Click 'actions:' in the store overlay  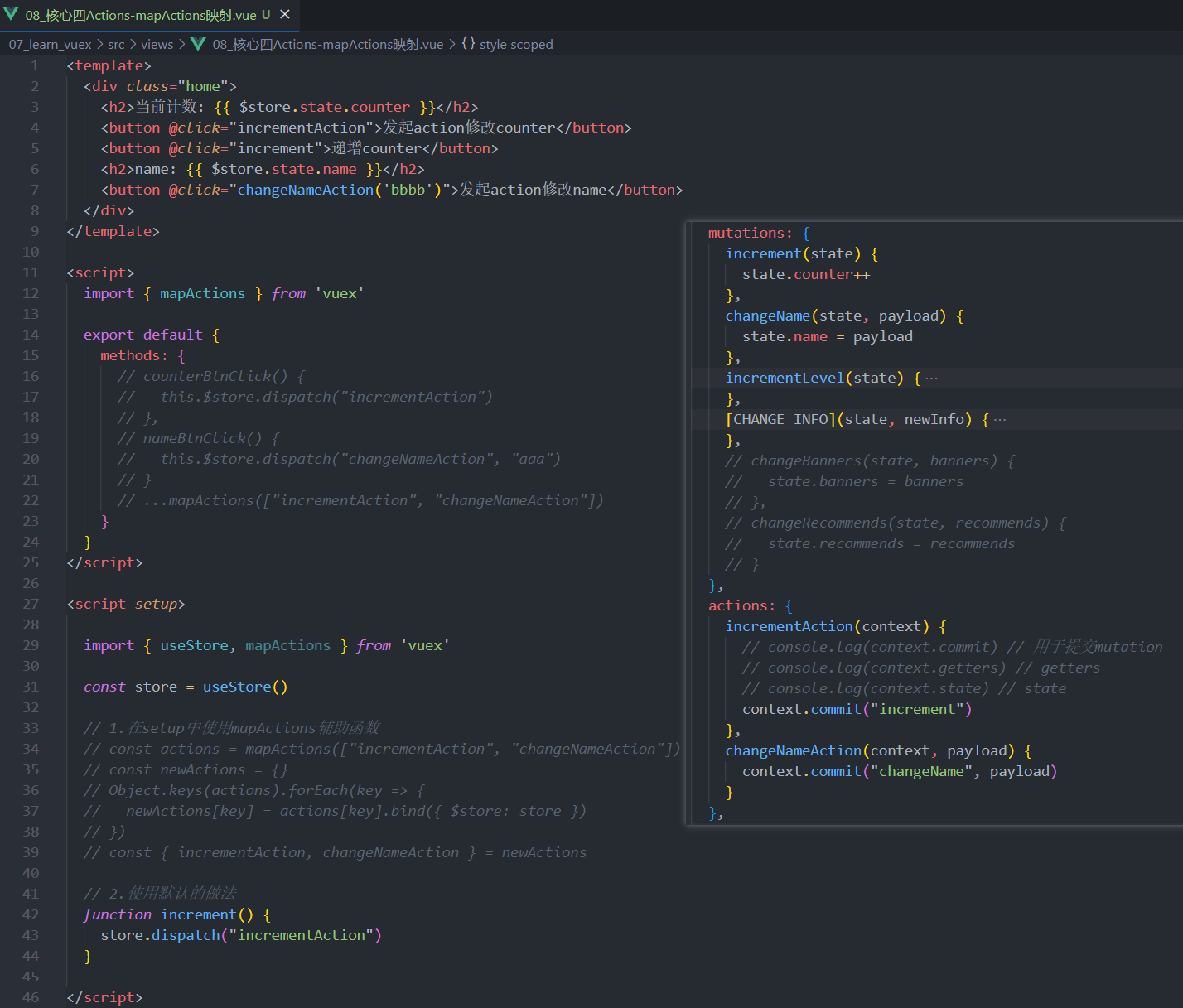[741, 605]
